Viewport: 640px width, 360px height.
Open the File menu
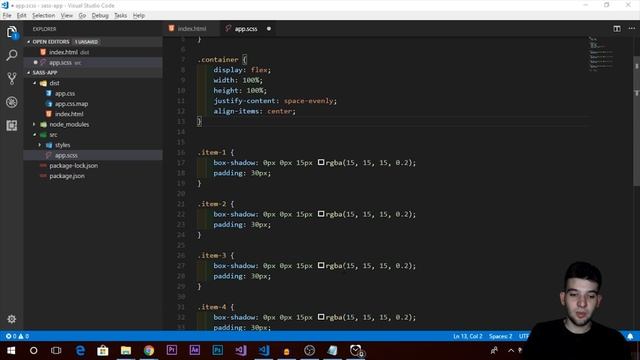7,16
